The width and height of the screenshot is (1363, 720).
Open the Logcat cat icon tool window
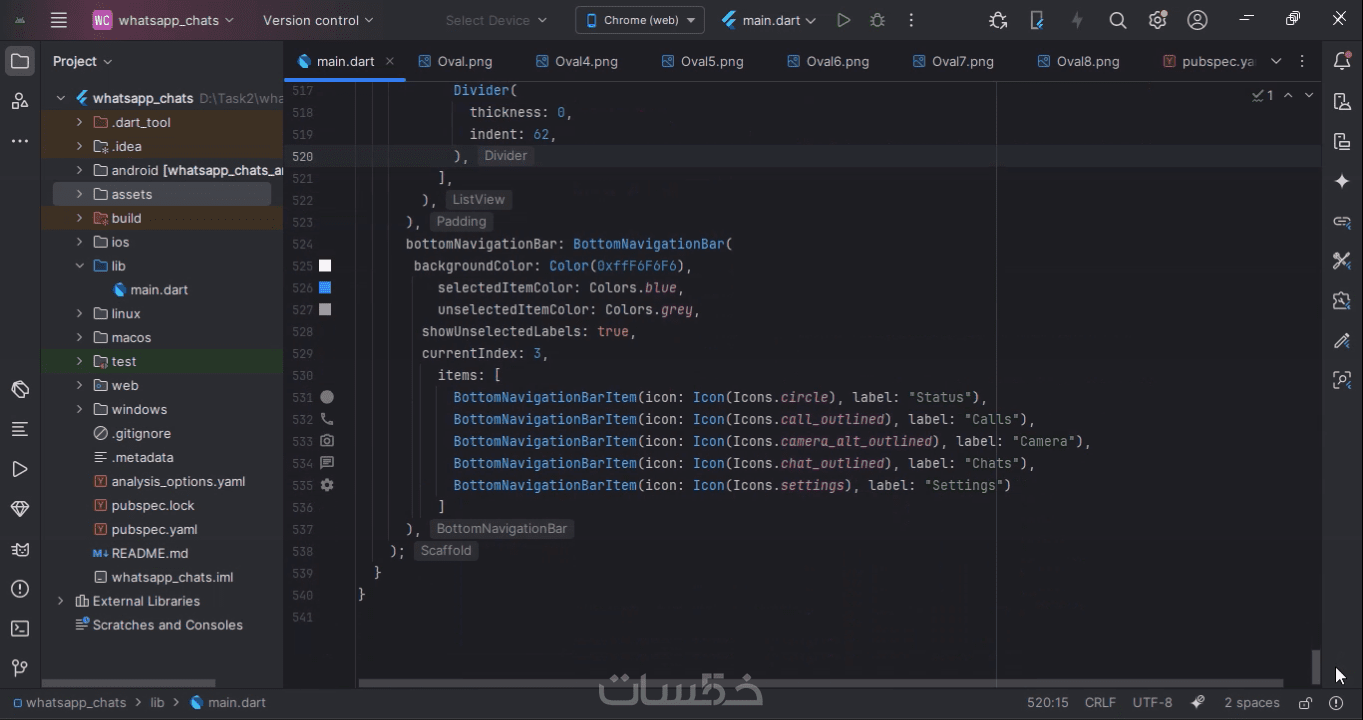pyautogui.click(x=20, y=549)
